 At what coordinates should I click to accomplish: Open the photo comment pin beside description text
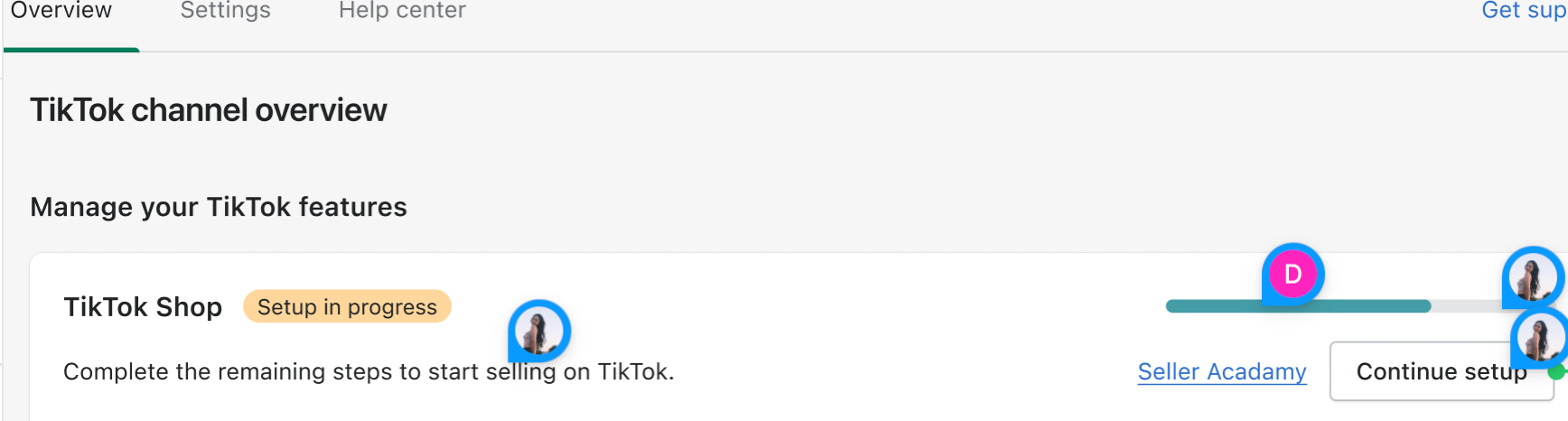click(x=539, y=332)
